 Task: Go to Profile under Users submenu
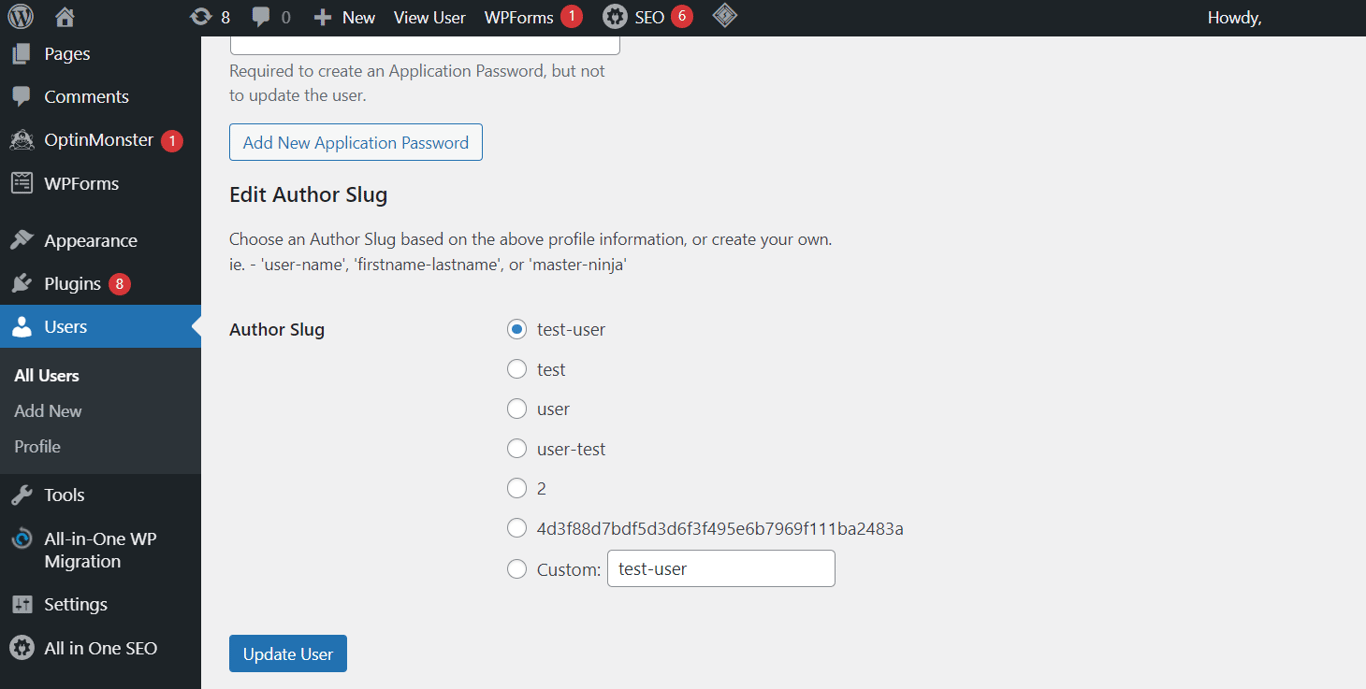(x=37, y=446)
